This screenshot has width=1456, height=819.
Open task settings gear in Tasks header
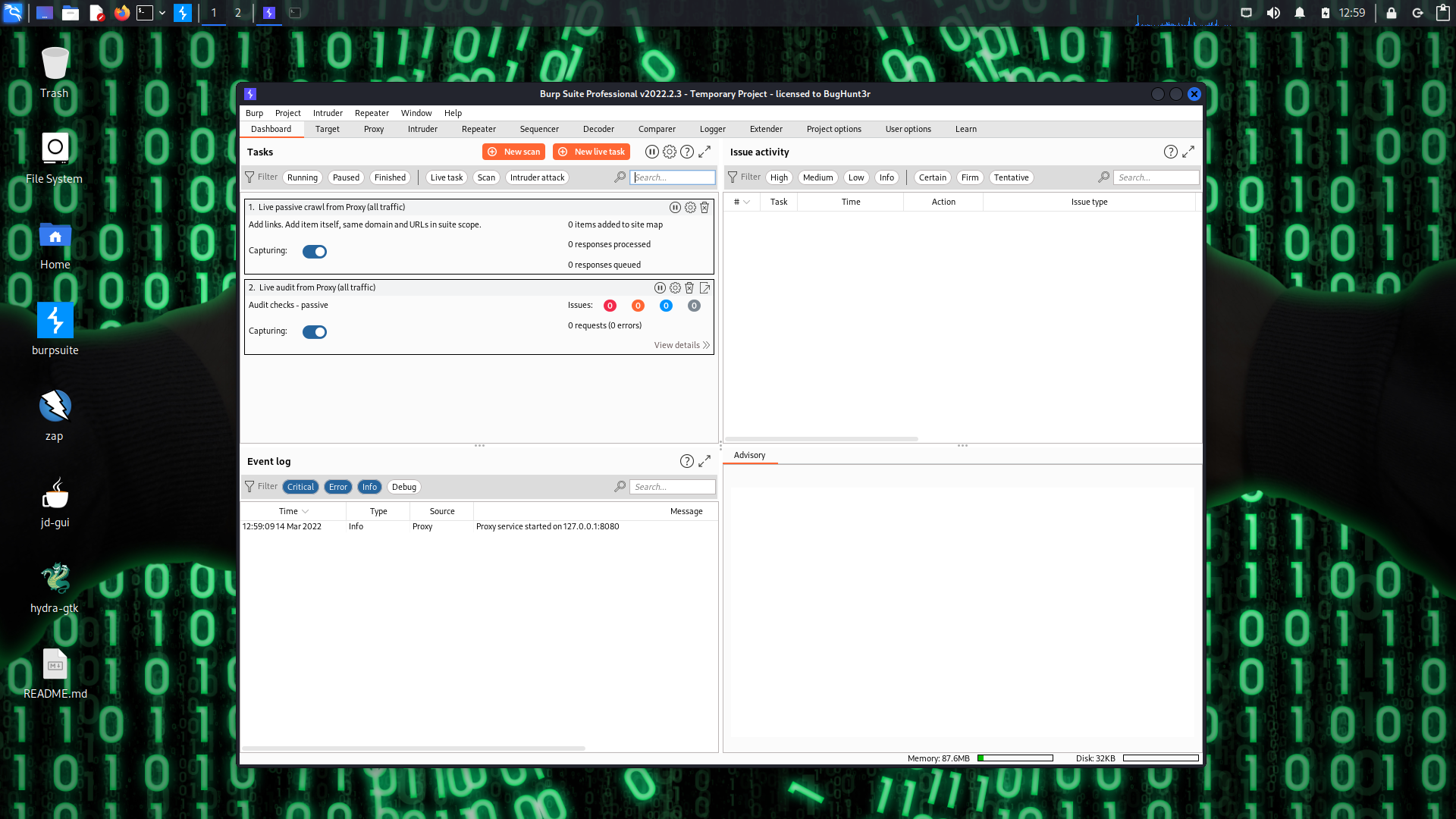[x=670, y=152]
